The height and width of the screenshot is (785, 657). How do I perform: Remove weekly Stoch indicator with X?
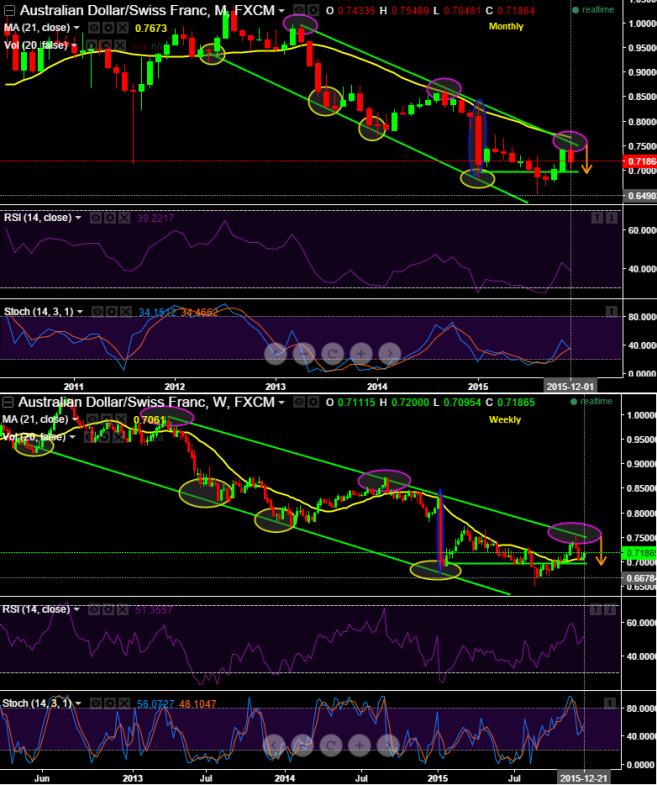[x=124, y=703]
